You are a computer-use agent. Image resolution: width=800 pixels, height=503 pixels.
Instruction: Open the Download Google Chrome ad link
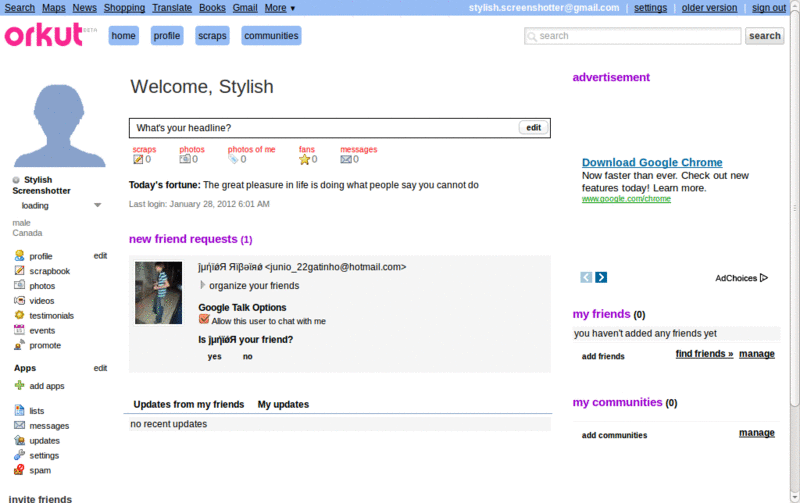(x=652, y=162)
